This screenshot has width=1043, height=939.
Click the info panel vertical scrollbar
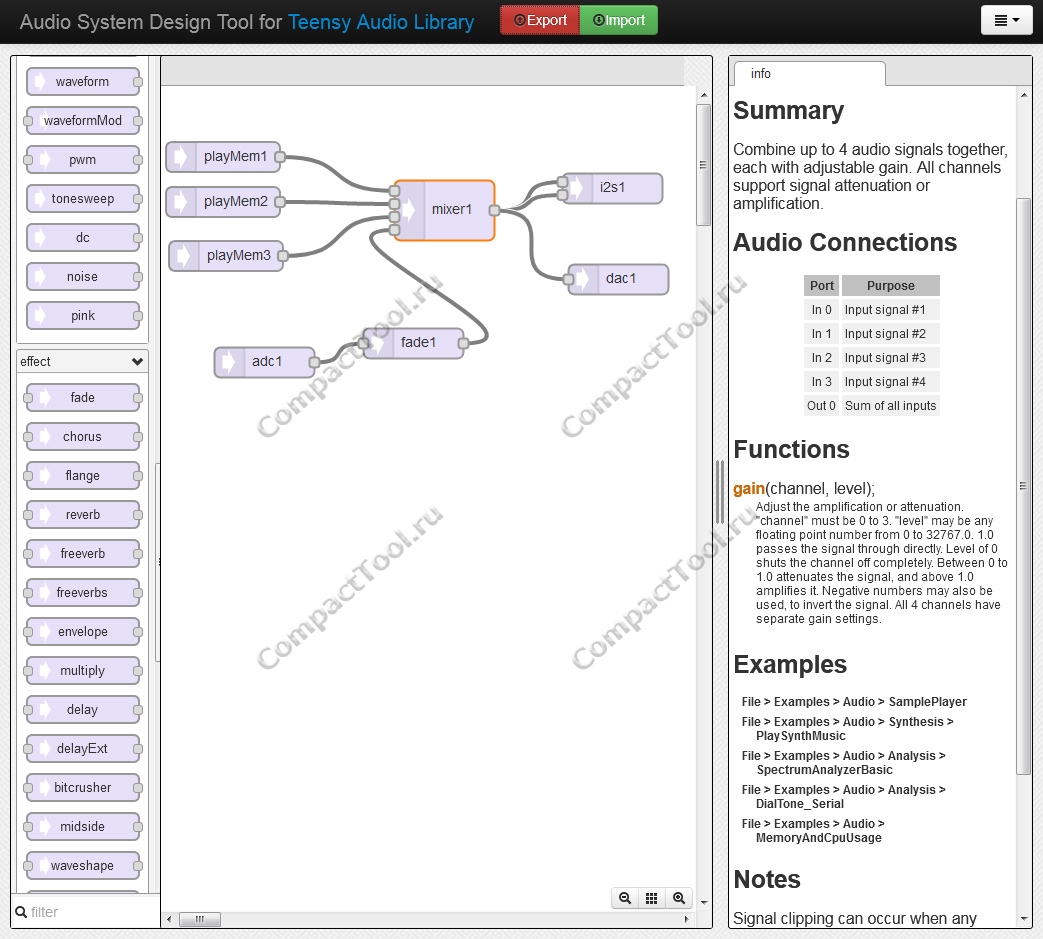[x=1023, y=485]
